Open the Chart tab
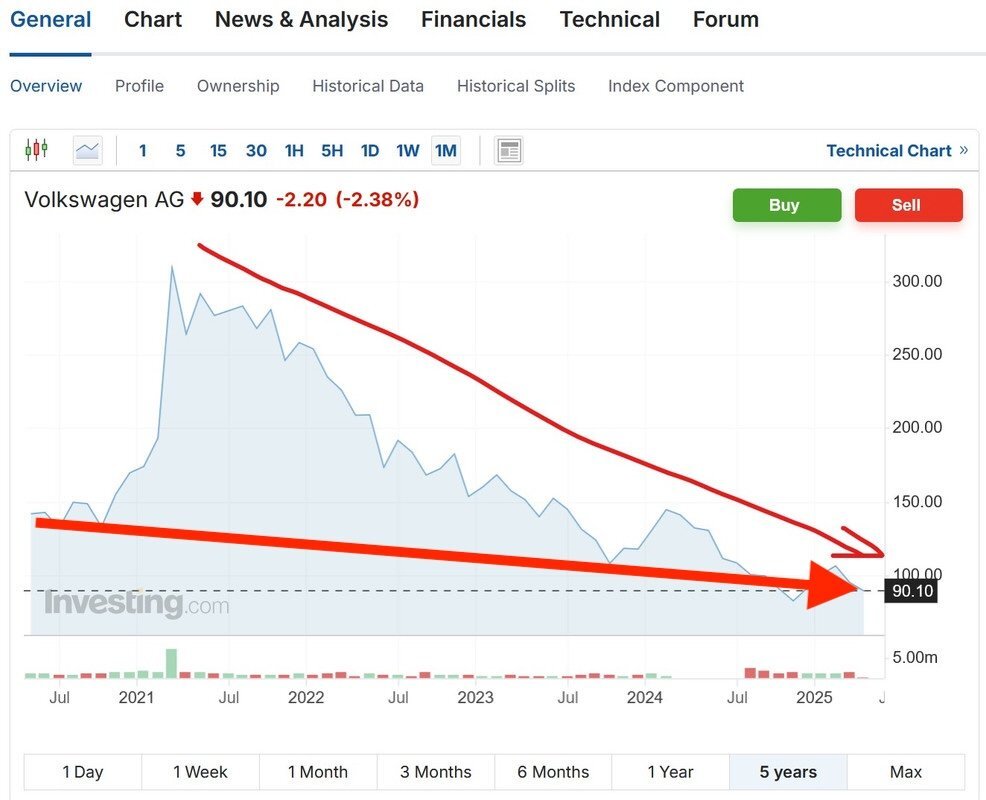Viewport: 986px width, 800px height. tap(153, 19)
